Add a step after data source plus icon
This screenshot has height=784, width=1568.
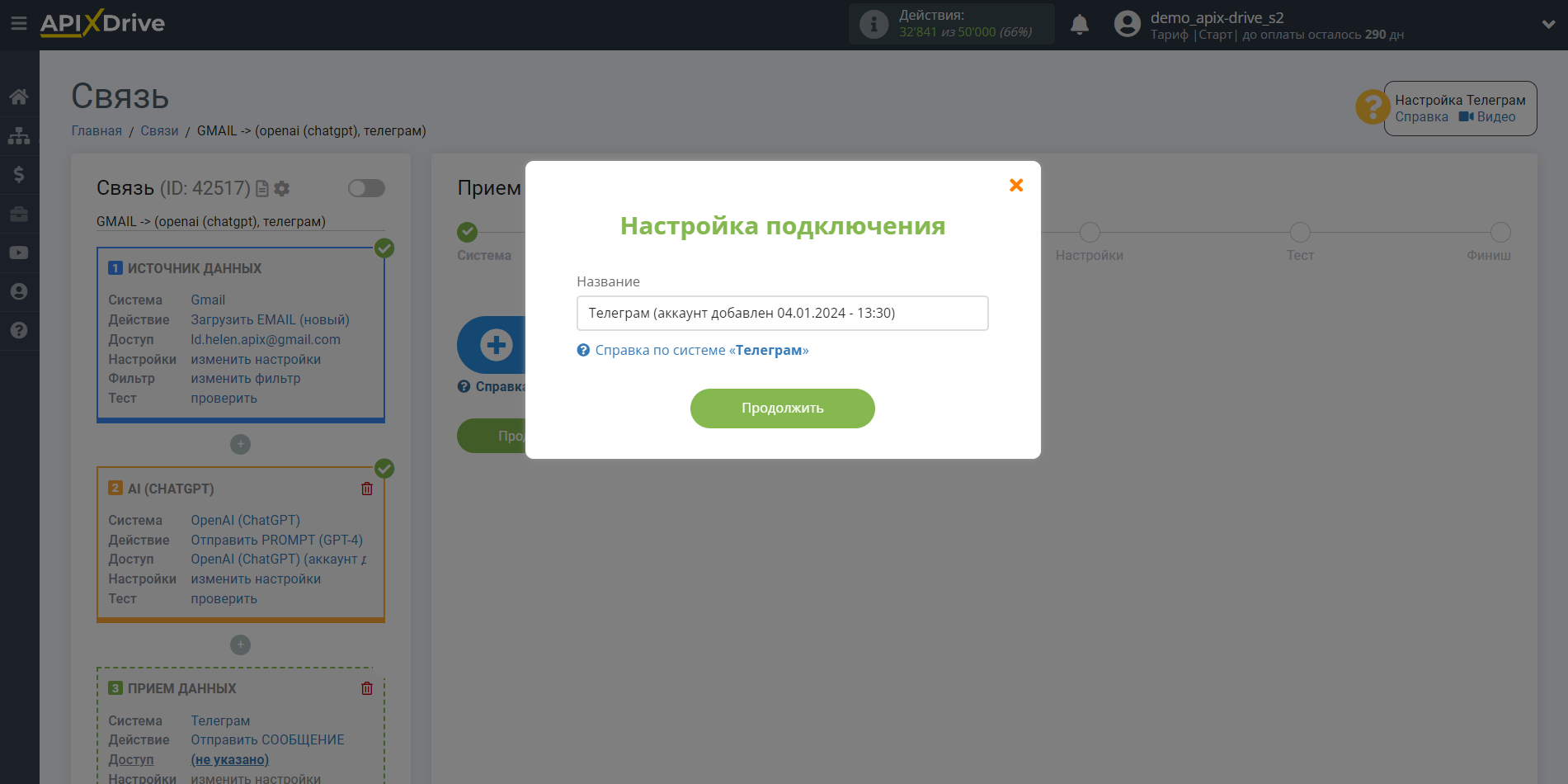pyautogui.click(x=240, y=444)
